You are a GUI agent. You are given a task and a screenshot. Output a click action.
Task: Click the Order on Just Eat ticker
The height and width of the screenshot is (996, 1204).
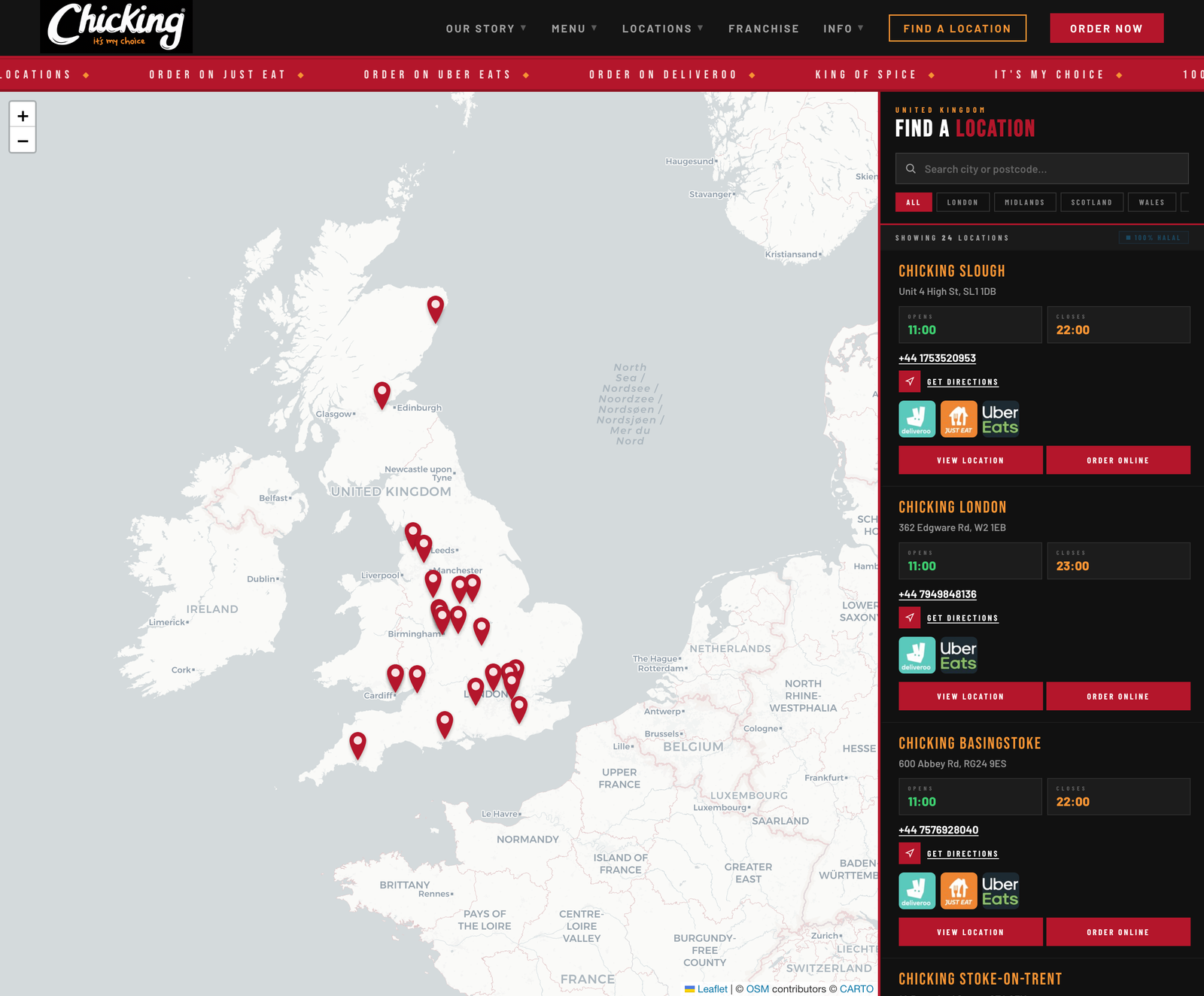click(217, 74)
